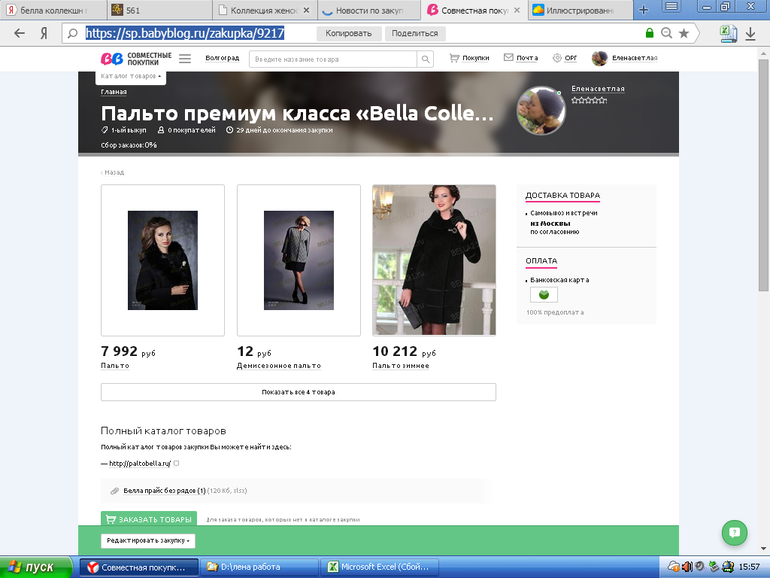Open the green chat support bubble
Image resolution: width=770 pixels, height=578 pixels.
coord(734,532)
